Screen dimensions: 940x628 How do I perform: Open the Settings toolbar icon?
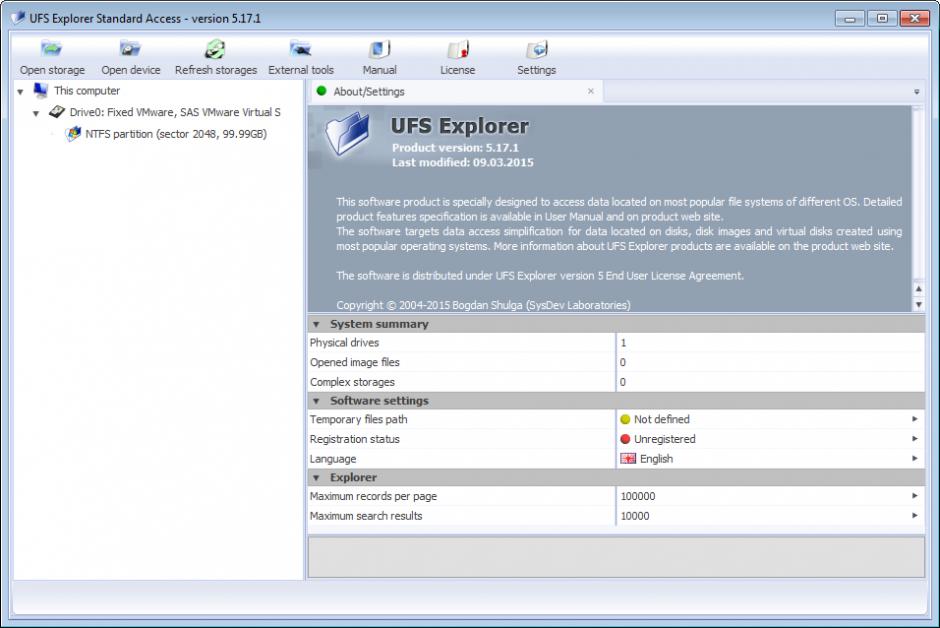(x=537, y=49)
